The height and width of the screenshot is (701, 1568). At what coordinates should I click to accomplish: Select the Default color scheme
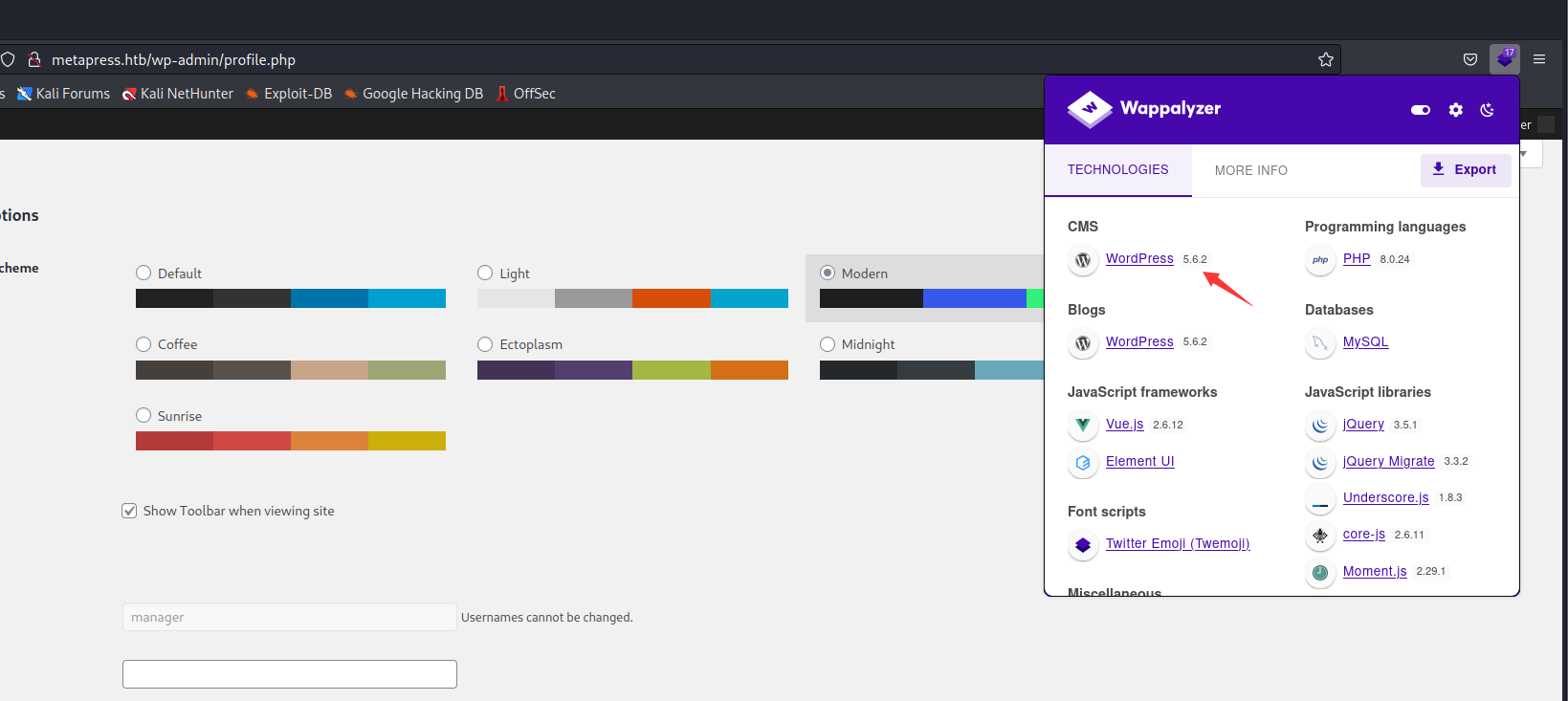tap(144, 273)
